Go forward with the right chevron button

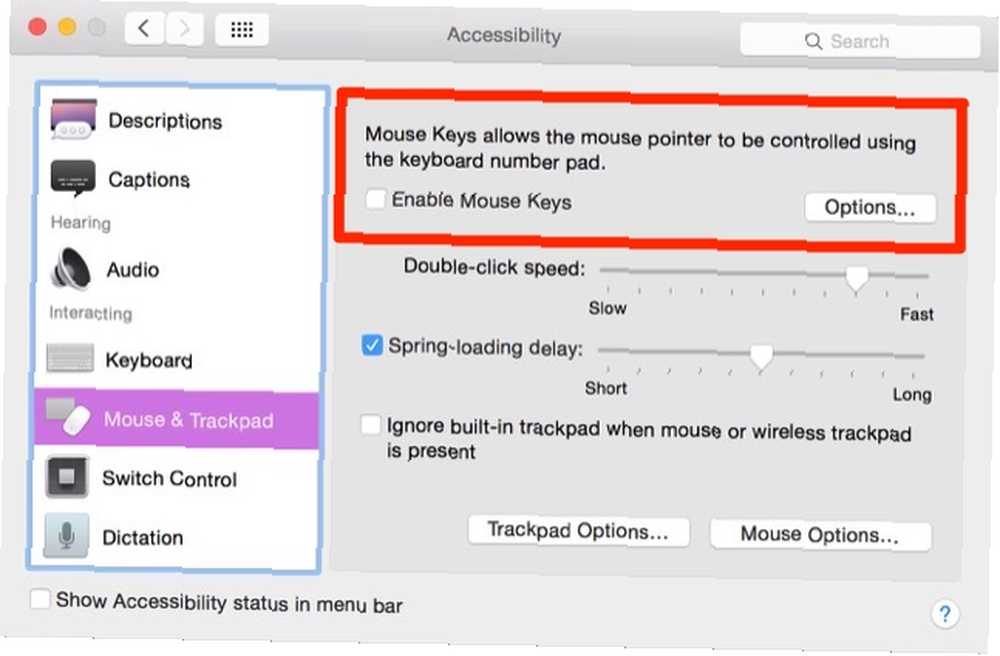184,29
